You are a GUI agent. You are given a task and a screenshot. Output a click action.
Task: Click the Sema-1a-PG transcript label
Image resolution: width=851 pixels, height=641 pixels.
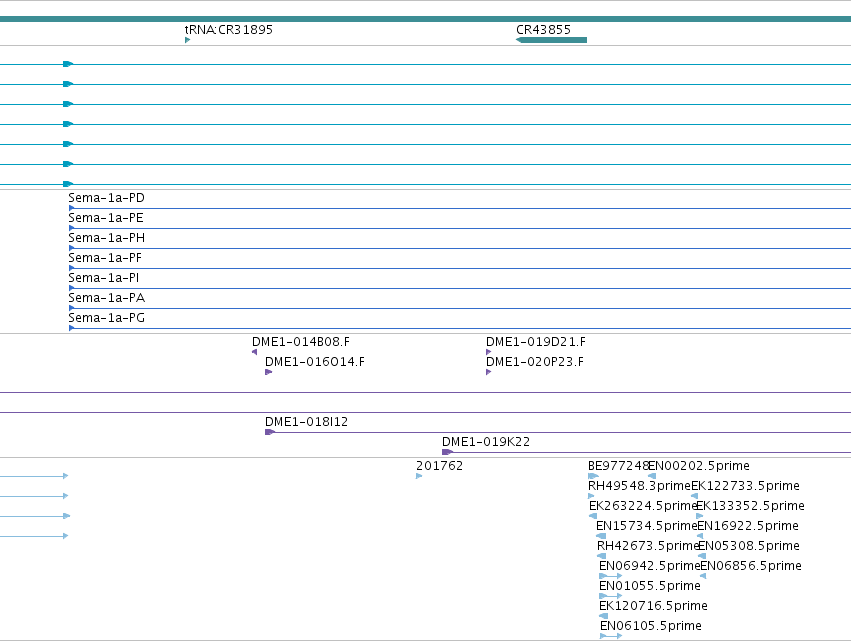106,318
